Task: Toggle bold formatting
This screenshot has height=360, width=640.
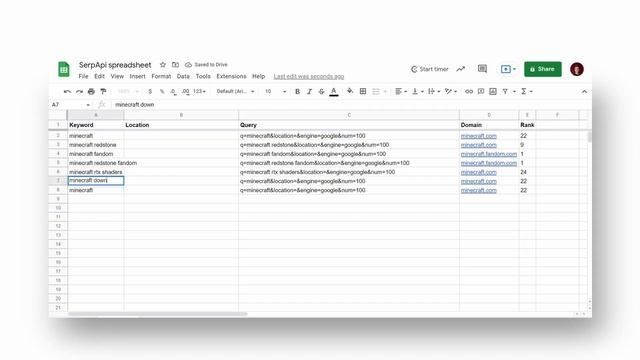Action: [x=297, y=91]
